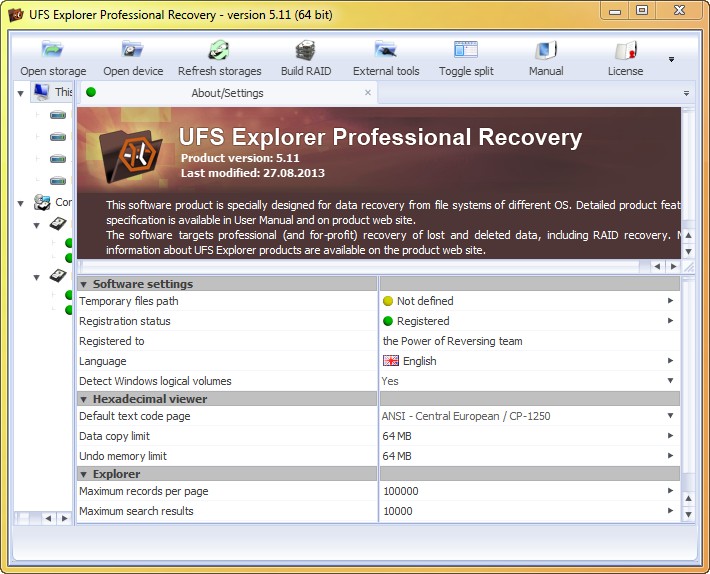Click the 'Registered to' label
The image size is (710, 574).
tap(111, 341)
